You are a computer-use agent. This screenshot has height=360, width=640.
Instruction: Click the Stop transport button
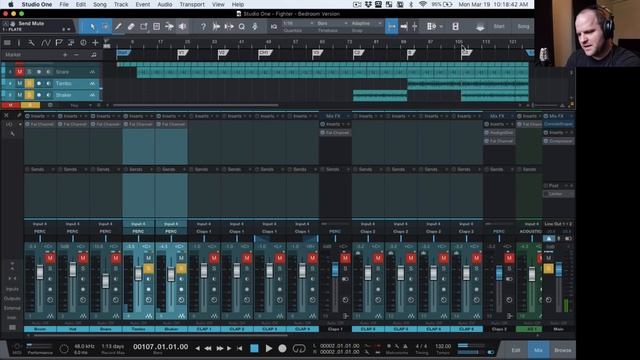(x=254, y=349)
